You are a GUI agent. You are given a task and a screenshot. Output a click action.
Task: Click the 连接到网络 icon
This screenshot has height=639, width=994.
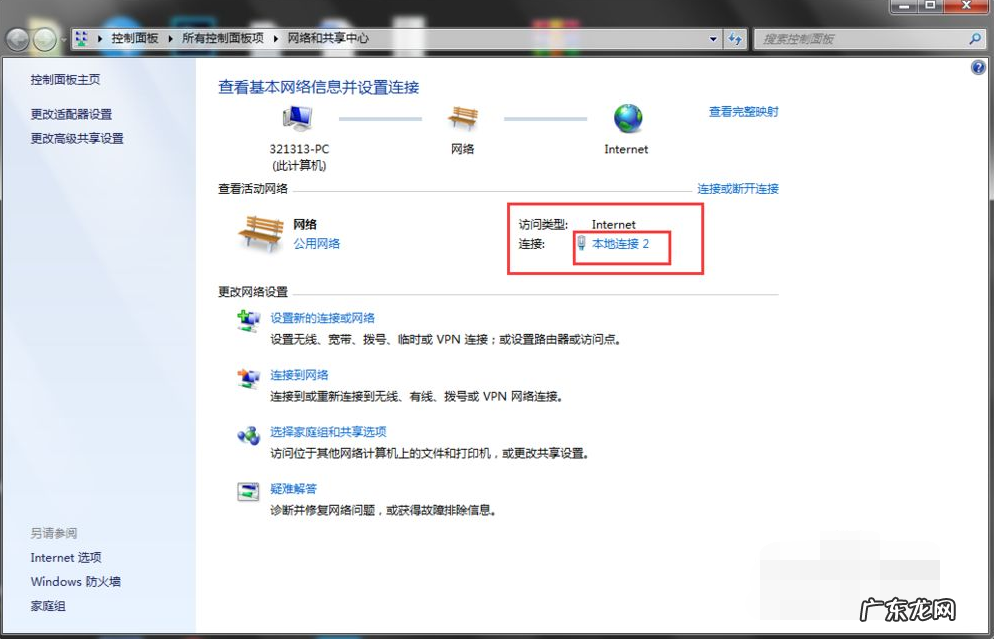(248, 378)
